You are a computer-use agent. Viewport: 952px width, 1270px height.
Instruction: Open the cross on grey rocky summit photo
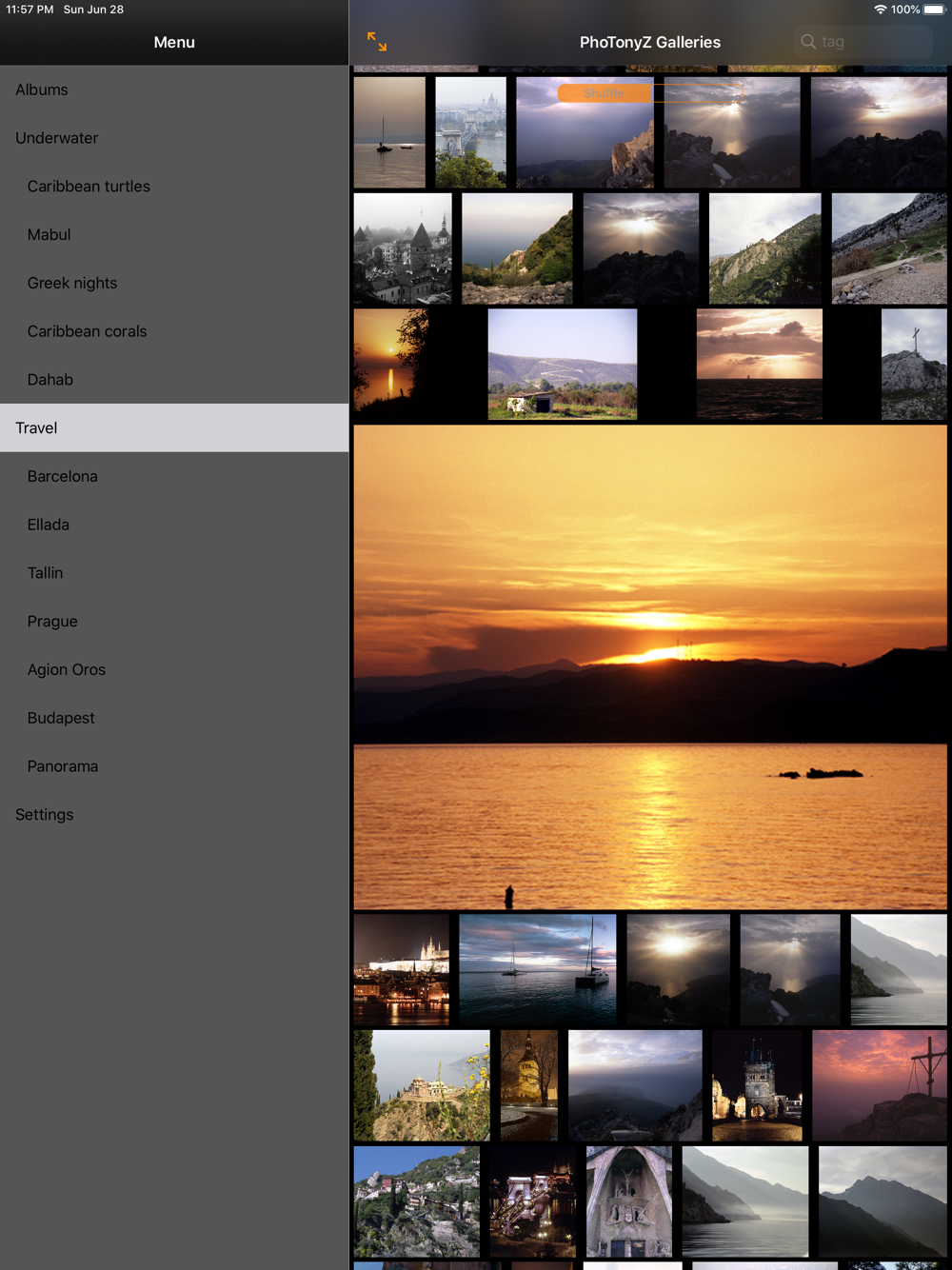(x=914, y=365)
